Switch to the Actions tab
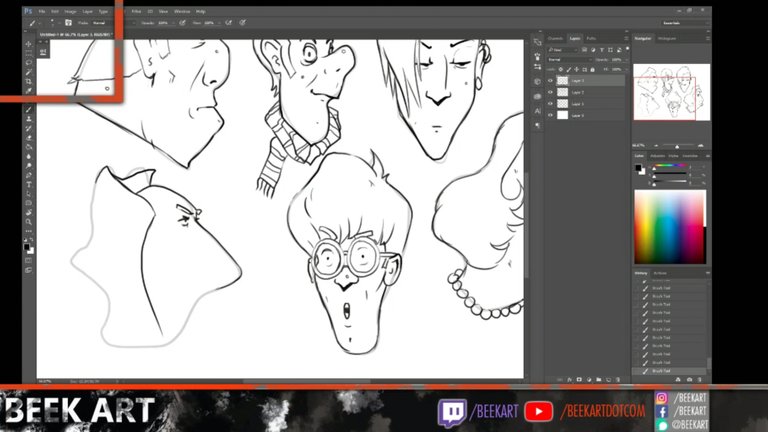 click(660, 272)
